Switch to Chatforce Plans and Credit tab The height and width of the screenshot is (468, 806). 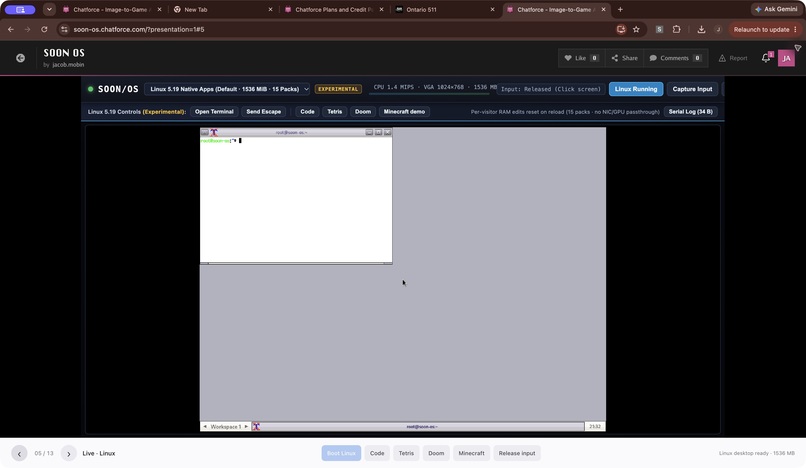(x=332, y=9)
